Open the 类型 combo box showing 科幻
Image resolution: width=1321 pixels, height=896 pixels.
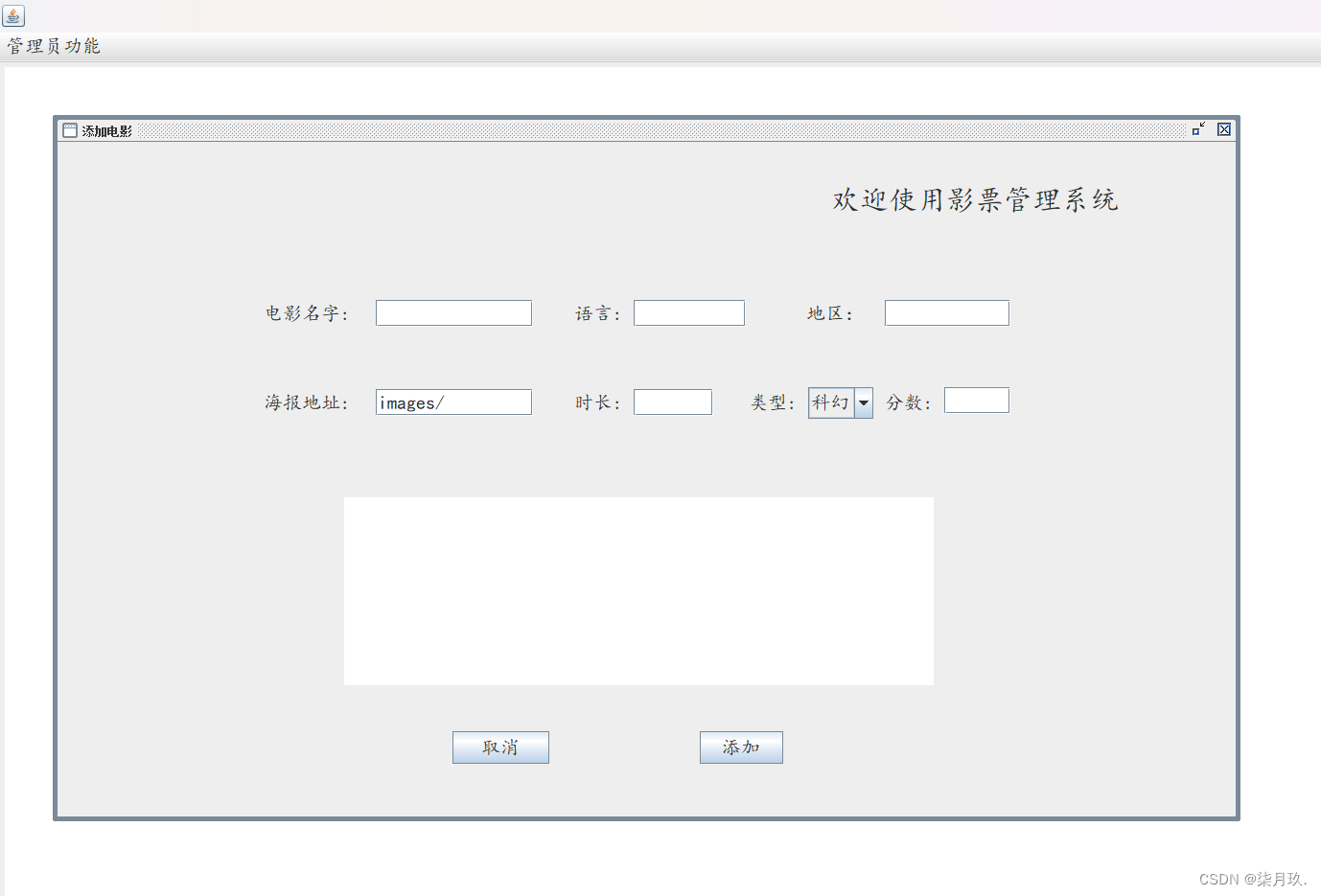click(x=841, y=402)
